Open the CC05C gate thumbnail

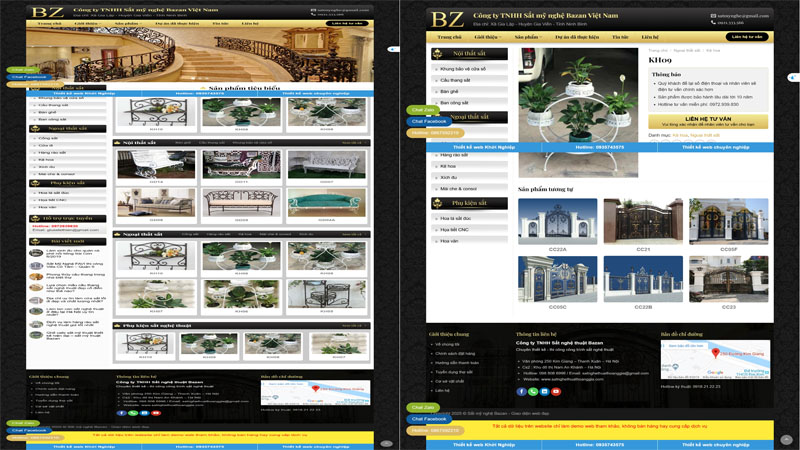pos(557,279)
